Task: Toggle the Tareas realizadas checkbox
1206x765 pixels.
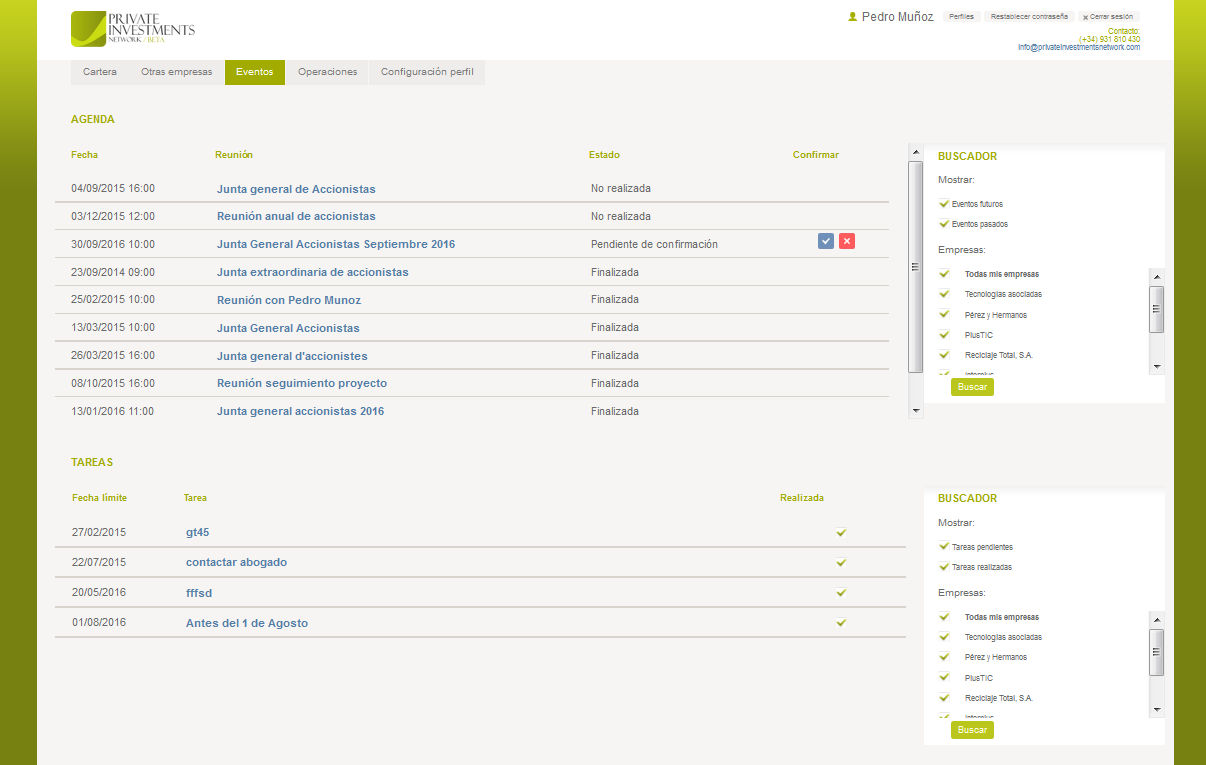Action: (944, 567)
